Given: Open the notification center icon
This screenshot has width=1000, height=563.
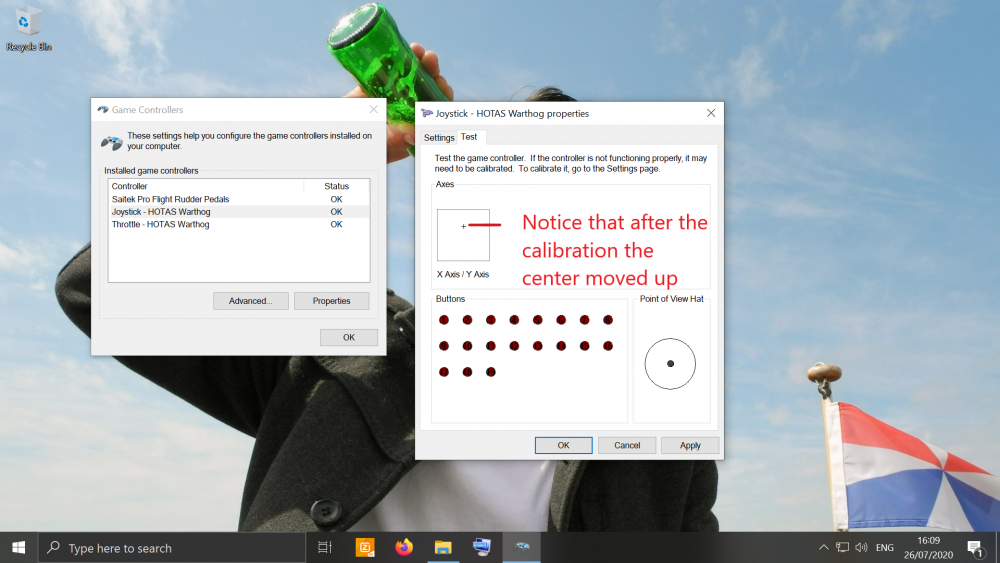Looking at the screenshot, I should pyautogui.click(x=975, y=547).
